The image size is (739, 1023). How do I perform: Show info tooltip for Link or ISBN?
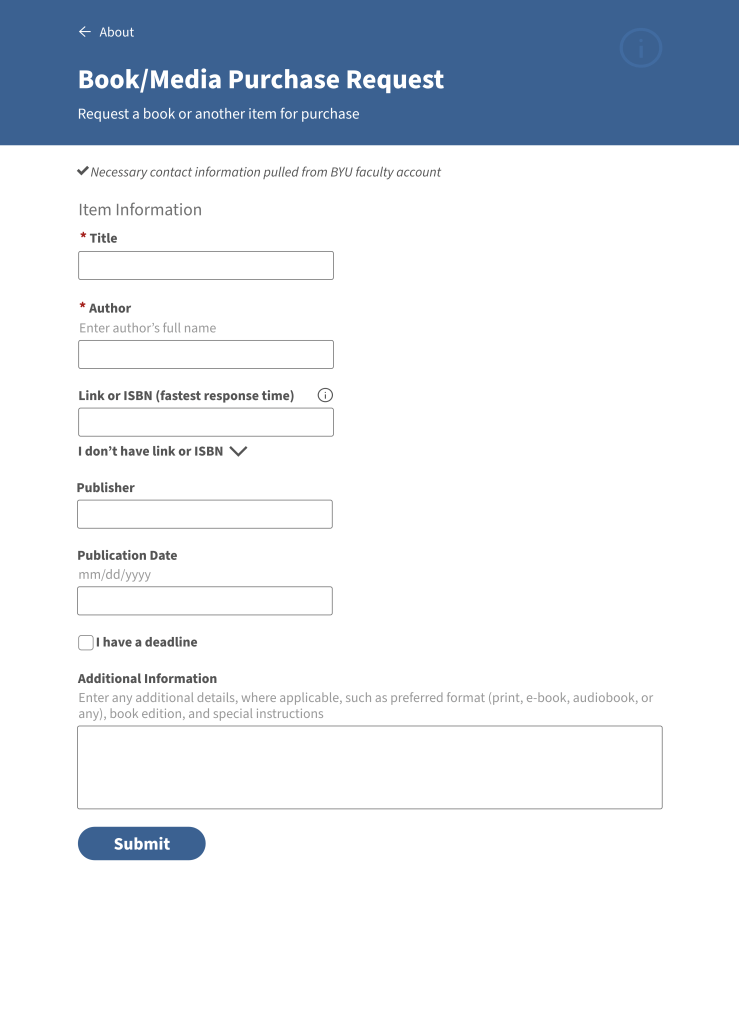pos(325,395)
